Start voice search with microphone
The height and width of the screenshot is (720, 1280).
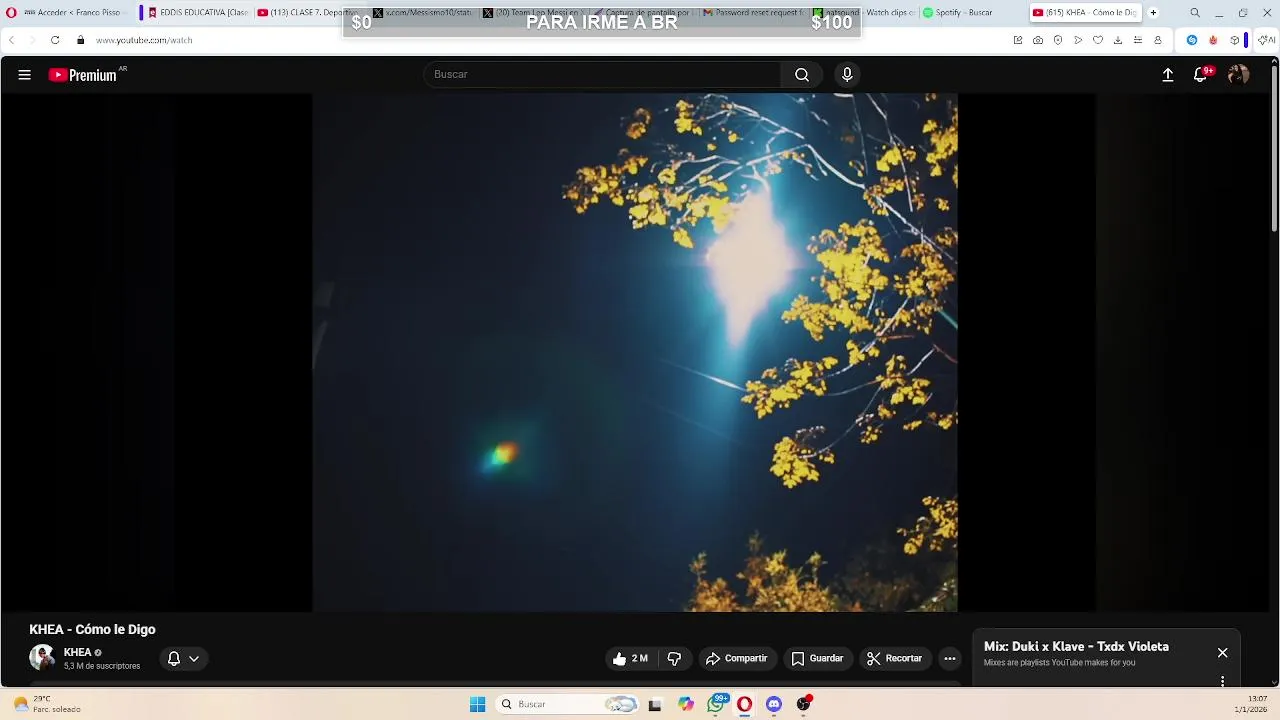point(847,75)
